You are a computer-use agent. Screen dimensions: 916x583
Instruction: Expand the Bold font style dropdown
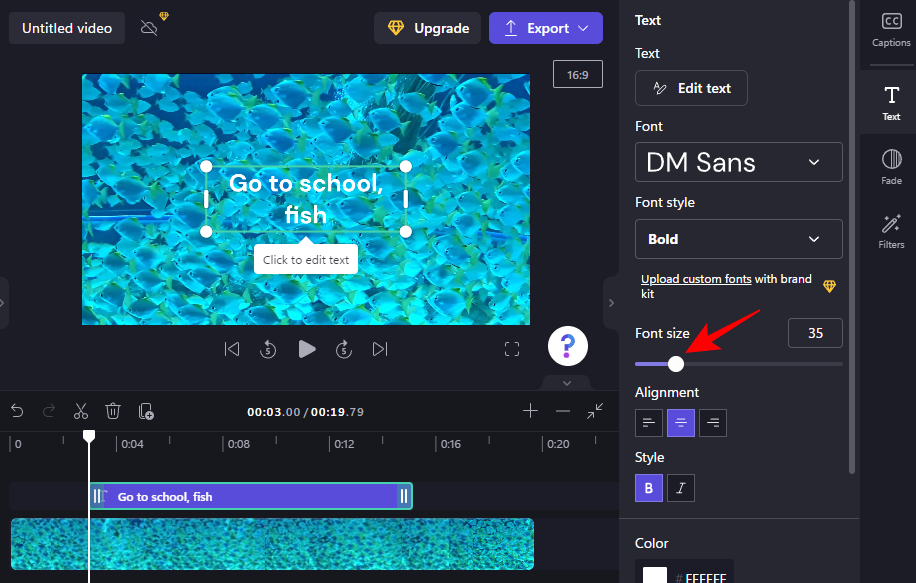pos(738,239)
